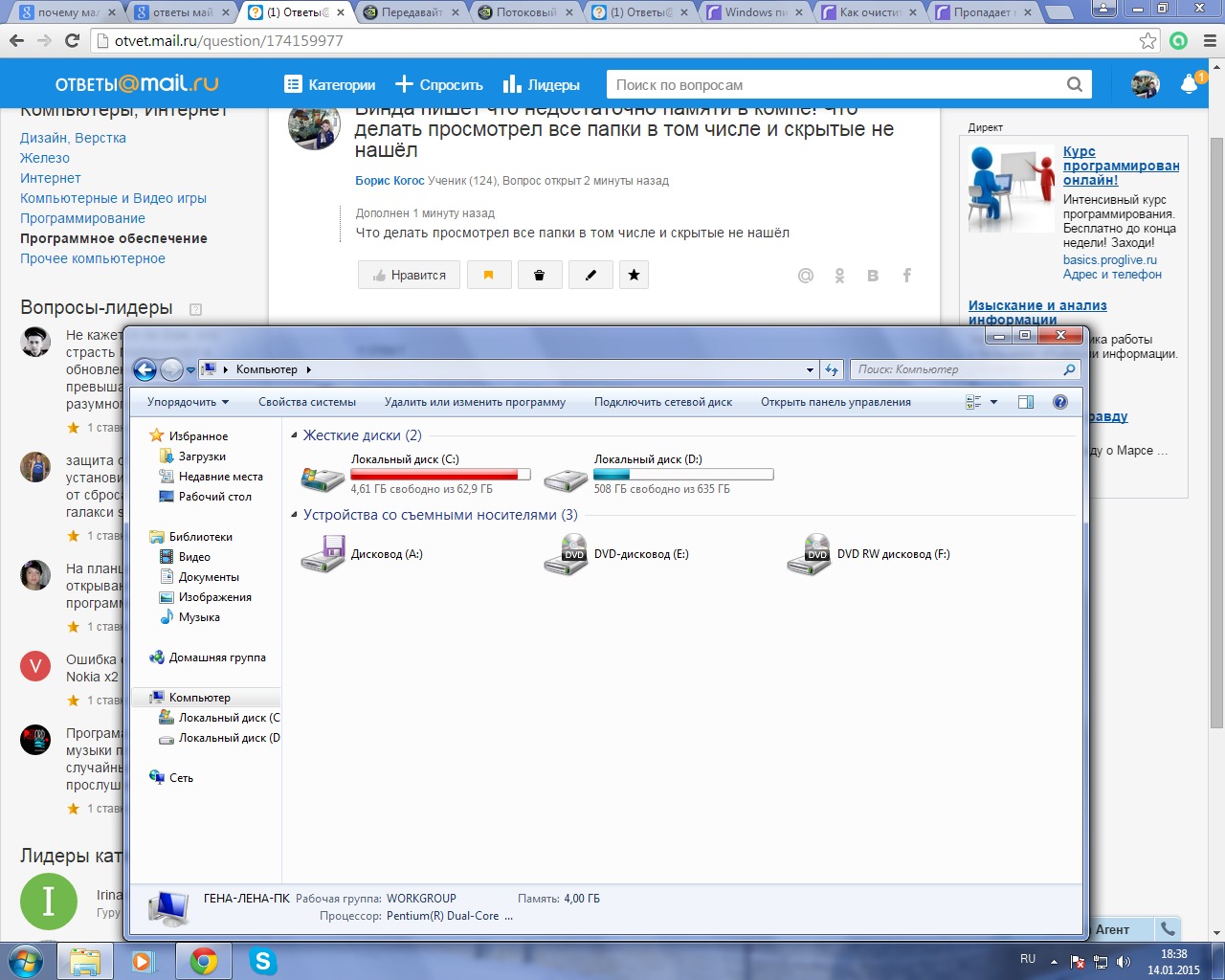Open Изображения library
This screenshot has height=980, width=1225.
[214, 597]
